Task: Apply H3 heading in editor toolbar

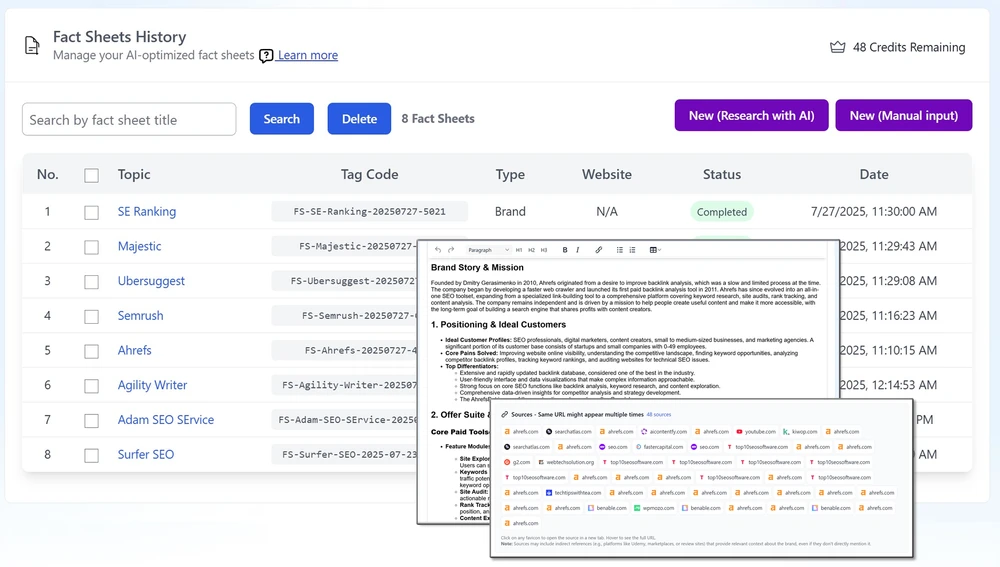Action: [544, 250]
